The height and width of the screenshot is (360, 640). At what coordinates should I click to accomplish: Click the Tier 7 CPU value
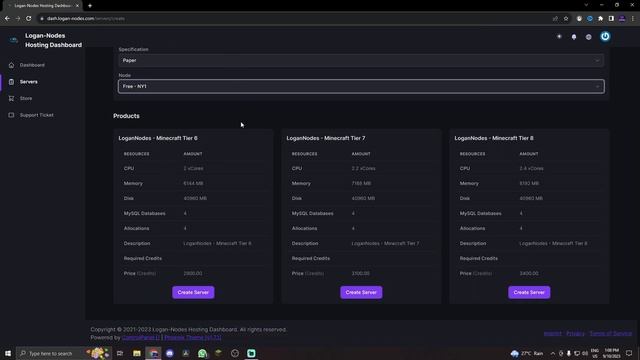363,169
